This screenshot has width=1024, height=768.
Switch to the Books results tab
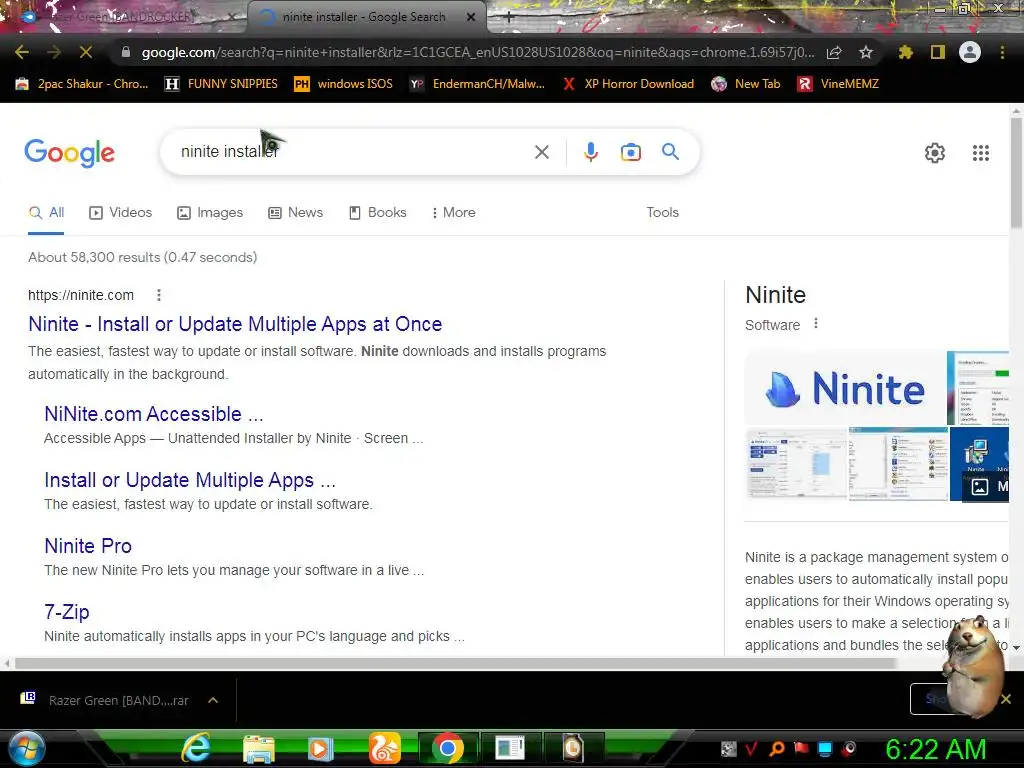[377, 212]
